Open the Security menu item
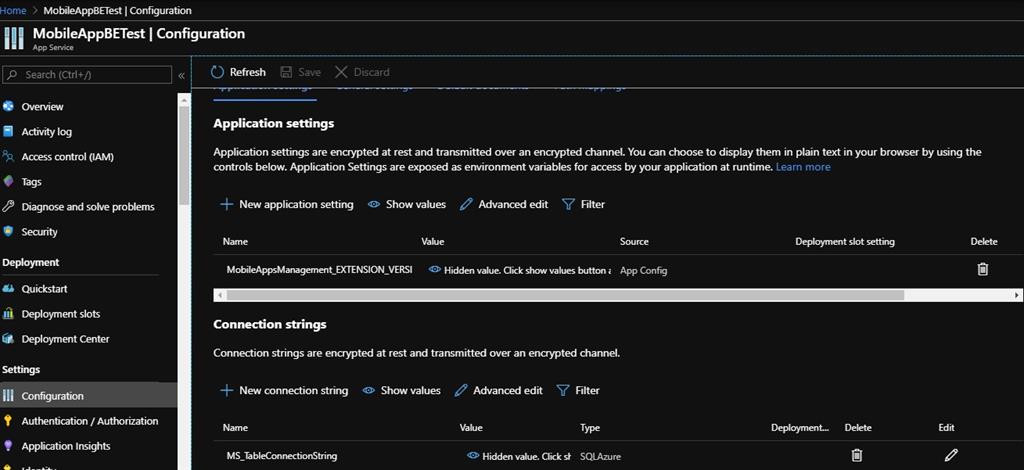Image resolution: width=1024 pixels, height=470 pixels. (39, 232)
